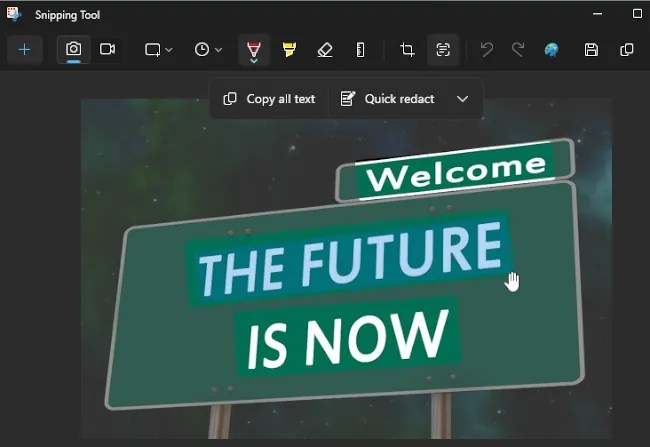Switch to video Record mode
The image size is (650, 447).
click(x=107, y=49)
